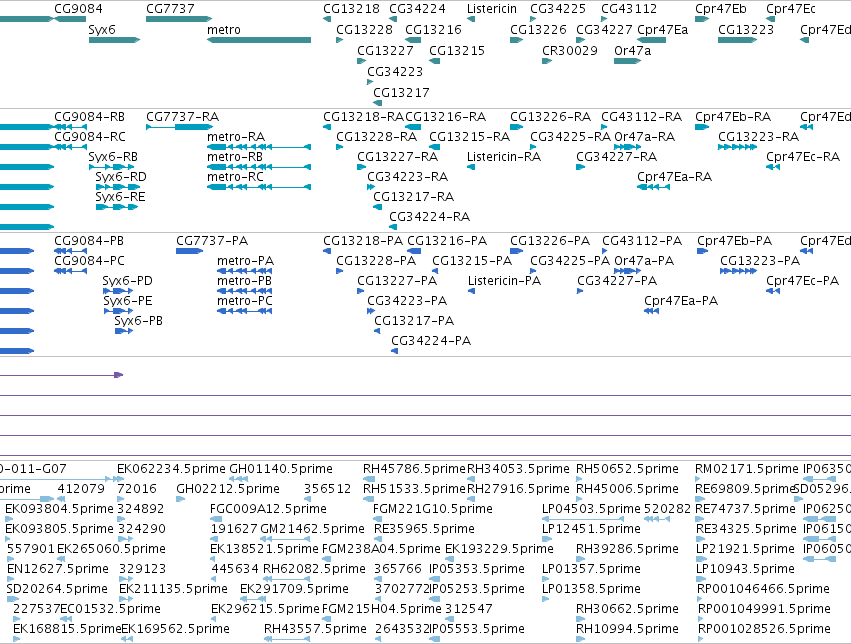
Task: Click the teal metro gene bar
Action: pyautogui.click(x=259, y=40)
